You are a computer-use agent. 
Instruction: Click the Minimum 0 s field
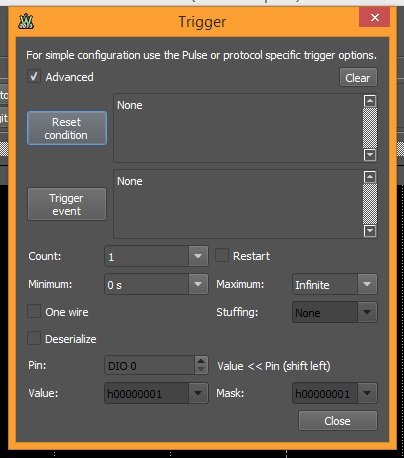tap(147, 284)
